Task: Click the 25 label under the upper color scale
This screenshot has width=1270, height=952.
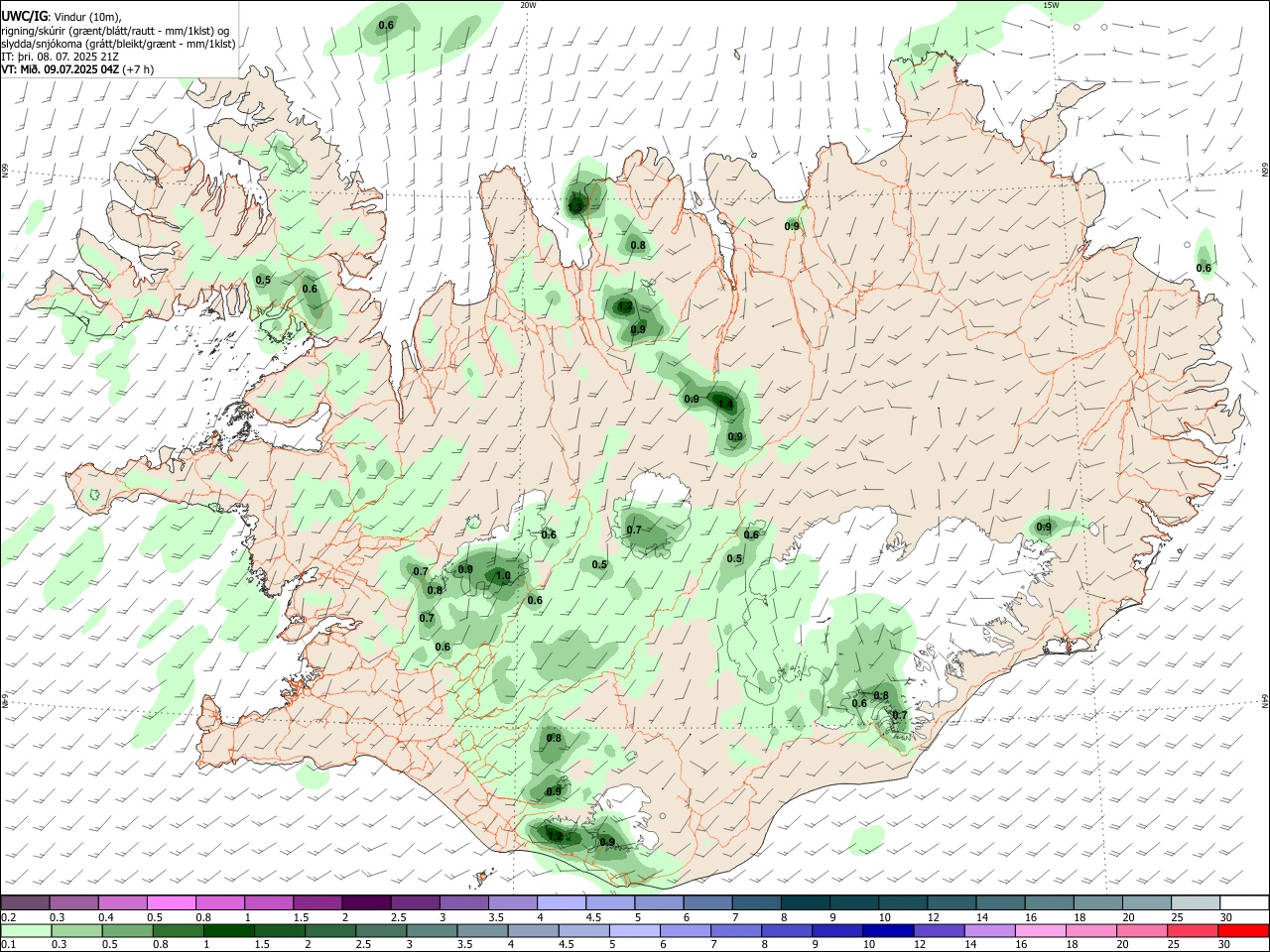Action: tap(1178, 917)
